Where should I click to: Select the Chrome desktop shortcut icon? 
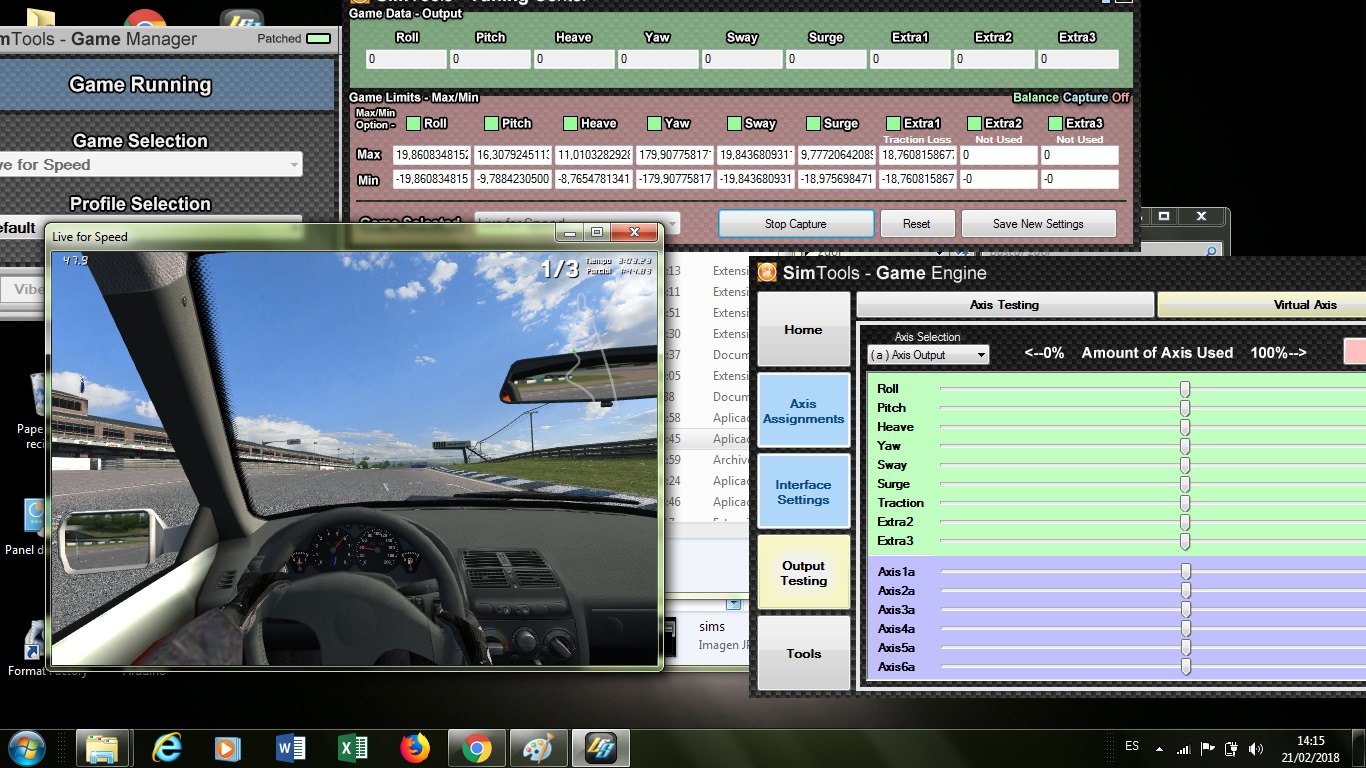145,19
